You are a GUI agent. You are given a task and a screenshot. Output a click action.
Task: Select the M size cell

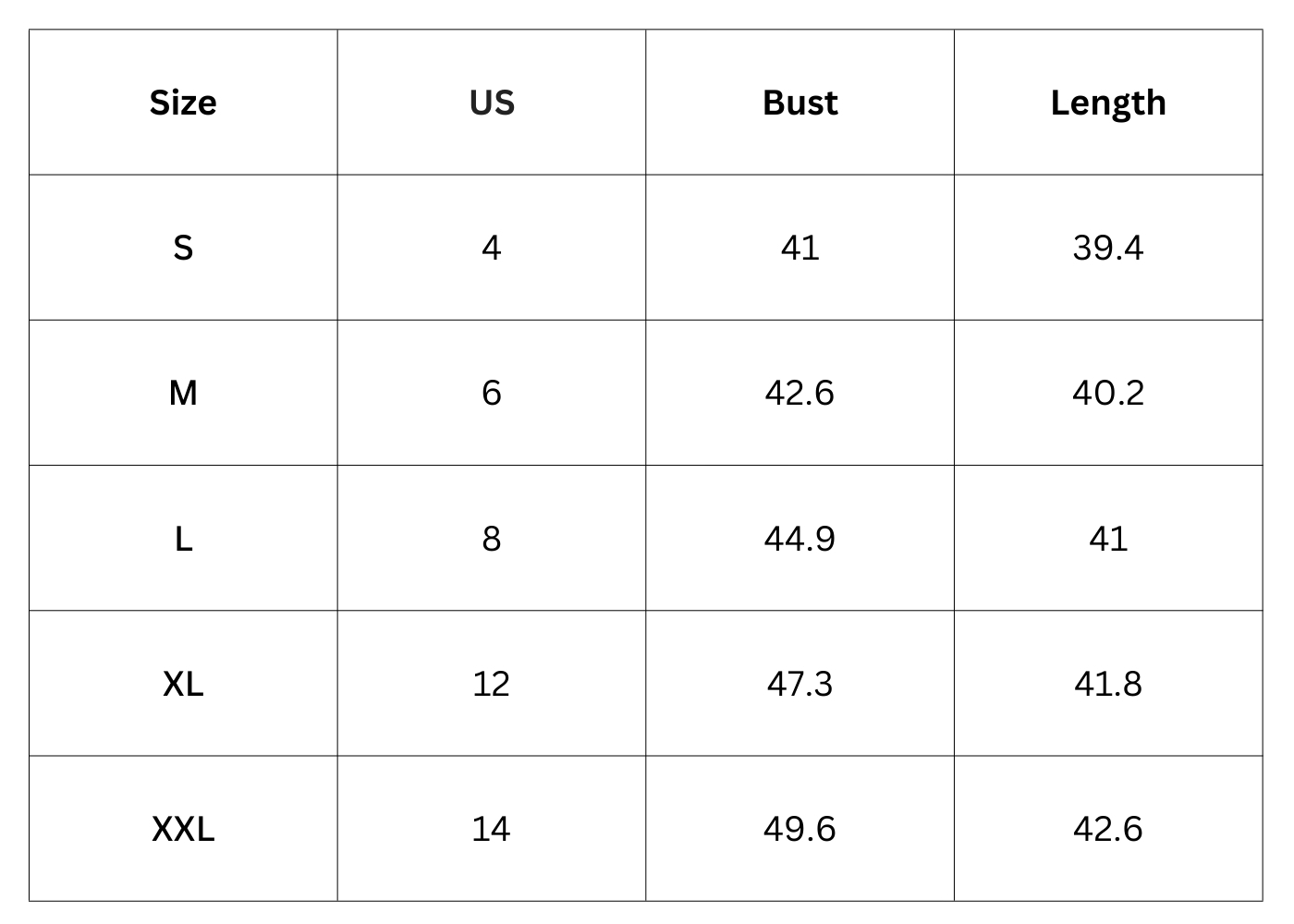click(x=183, y=393)
